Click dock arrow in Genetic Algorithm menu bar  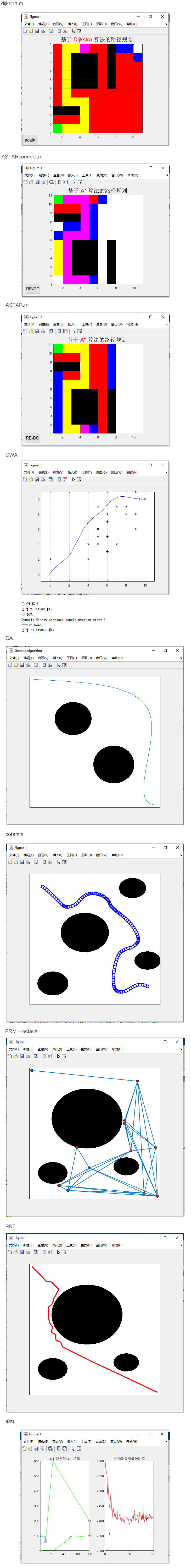[181, 658]
